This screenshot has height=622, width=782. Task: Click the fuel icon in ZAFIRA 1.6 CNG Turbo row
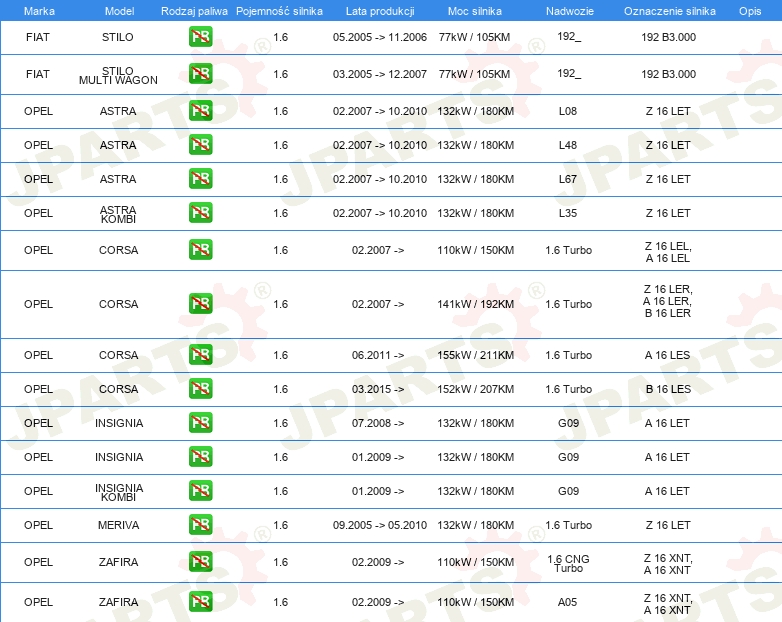[x=200, y=562]
